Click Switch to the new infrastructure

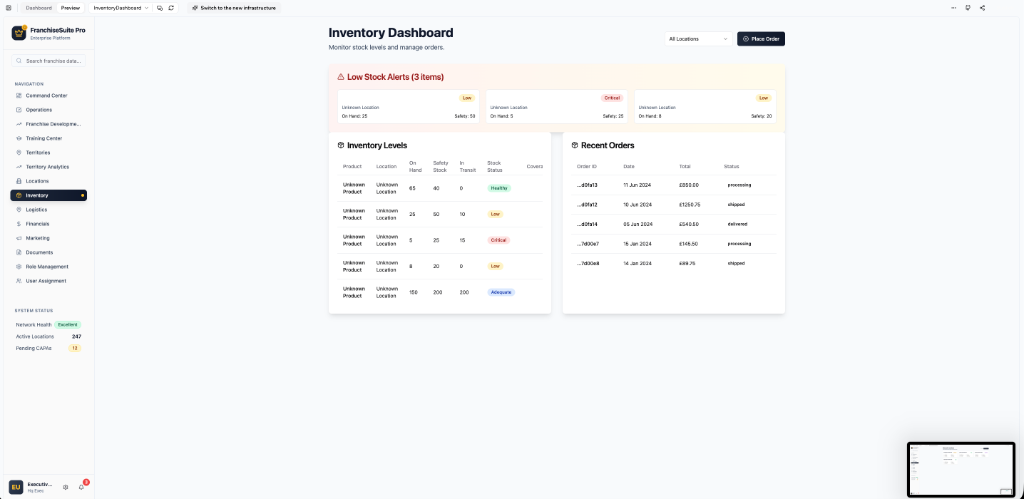[x=234, y=8]
